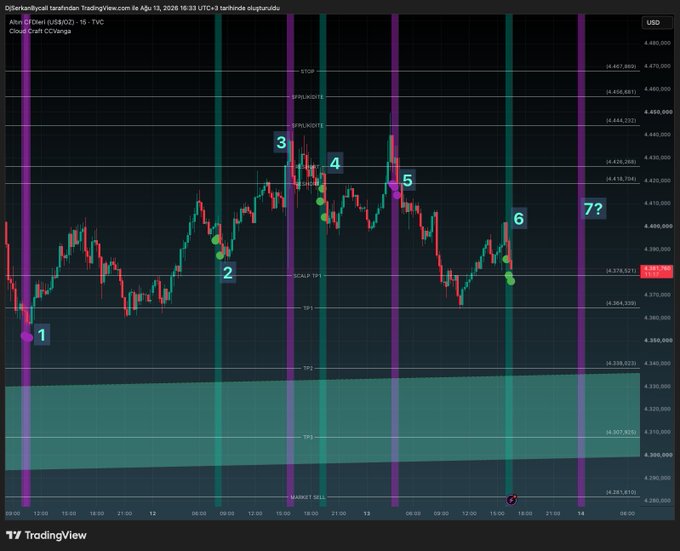Click the date label 13 on the time axis
This screenshot has height=551, width=680.
(x=367, y=513)
